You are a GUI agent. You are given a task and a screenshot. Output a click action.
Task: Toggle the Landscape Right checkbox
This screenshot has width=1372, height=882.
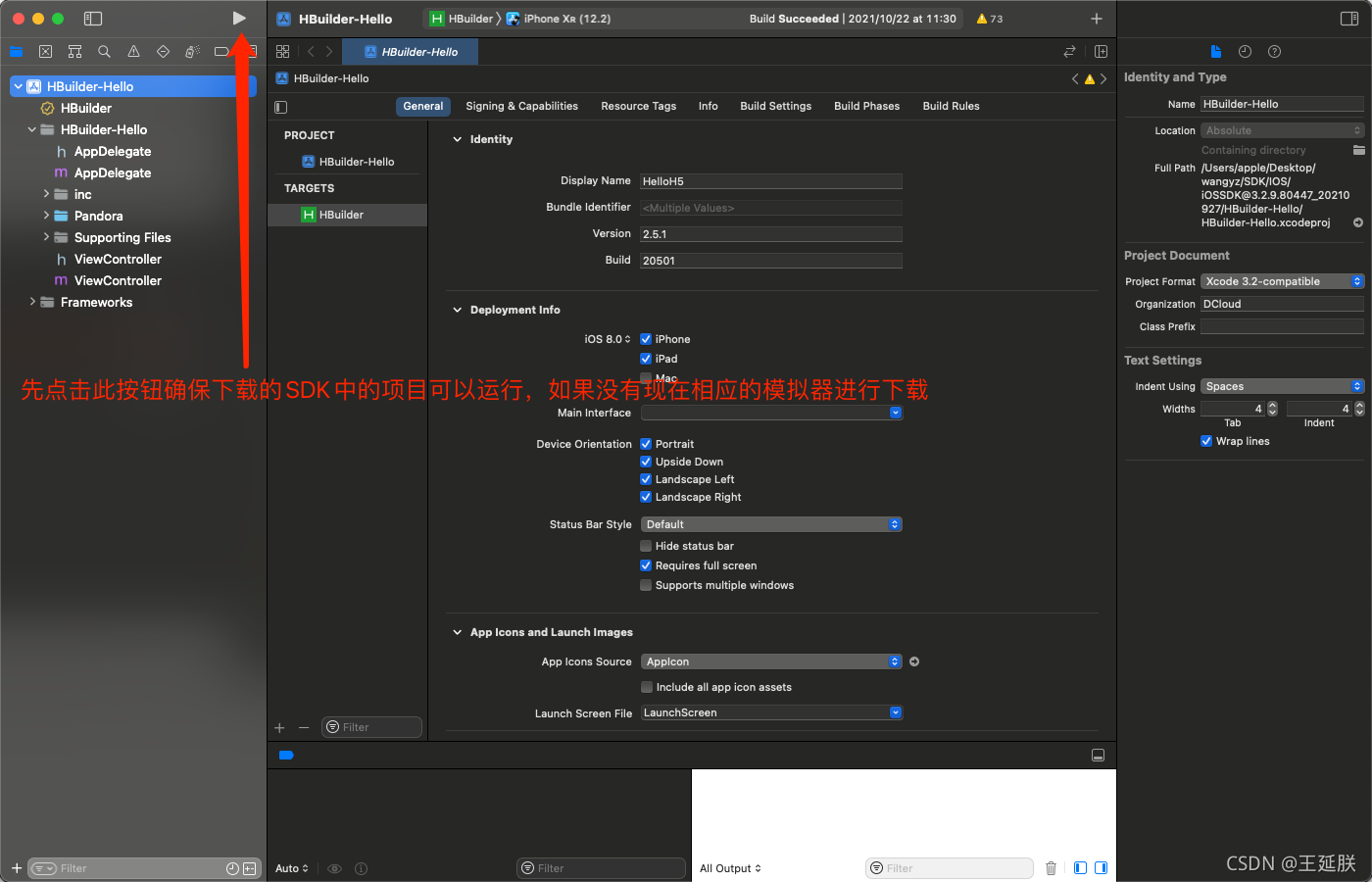tap(646, 497)
